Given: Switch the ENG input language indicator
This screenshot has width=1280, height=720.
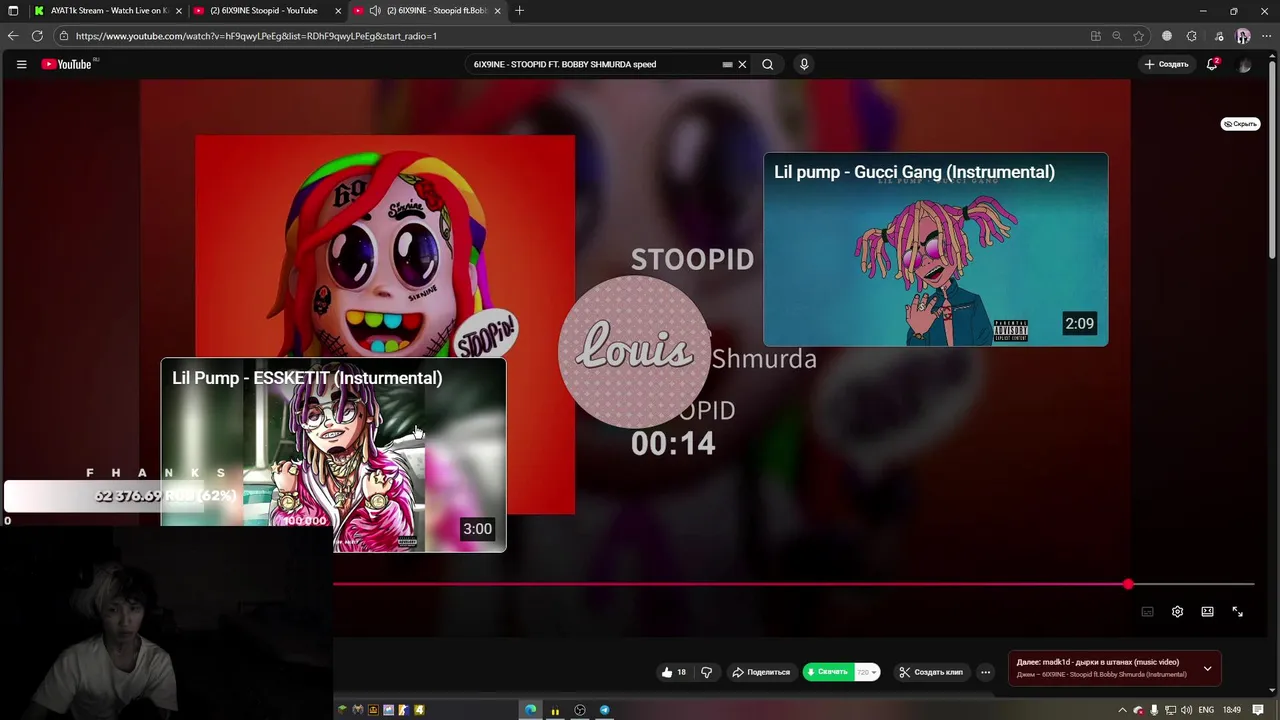Looking at the screenshot, I should coord(1206,710).
